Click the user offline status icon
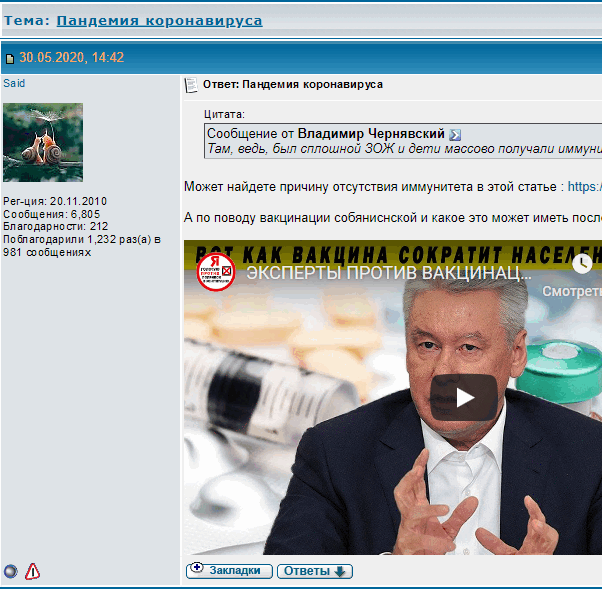The height and width of the screenshot is (589, 602). point(11,572)
